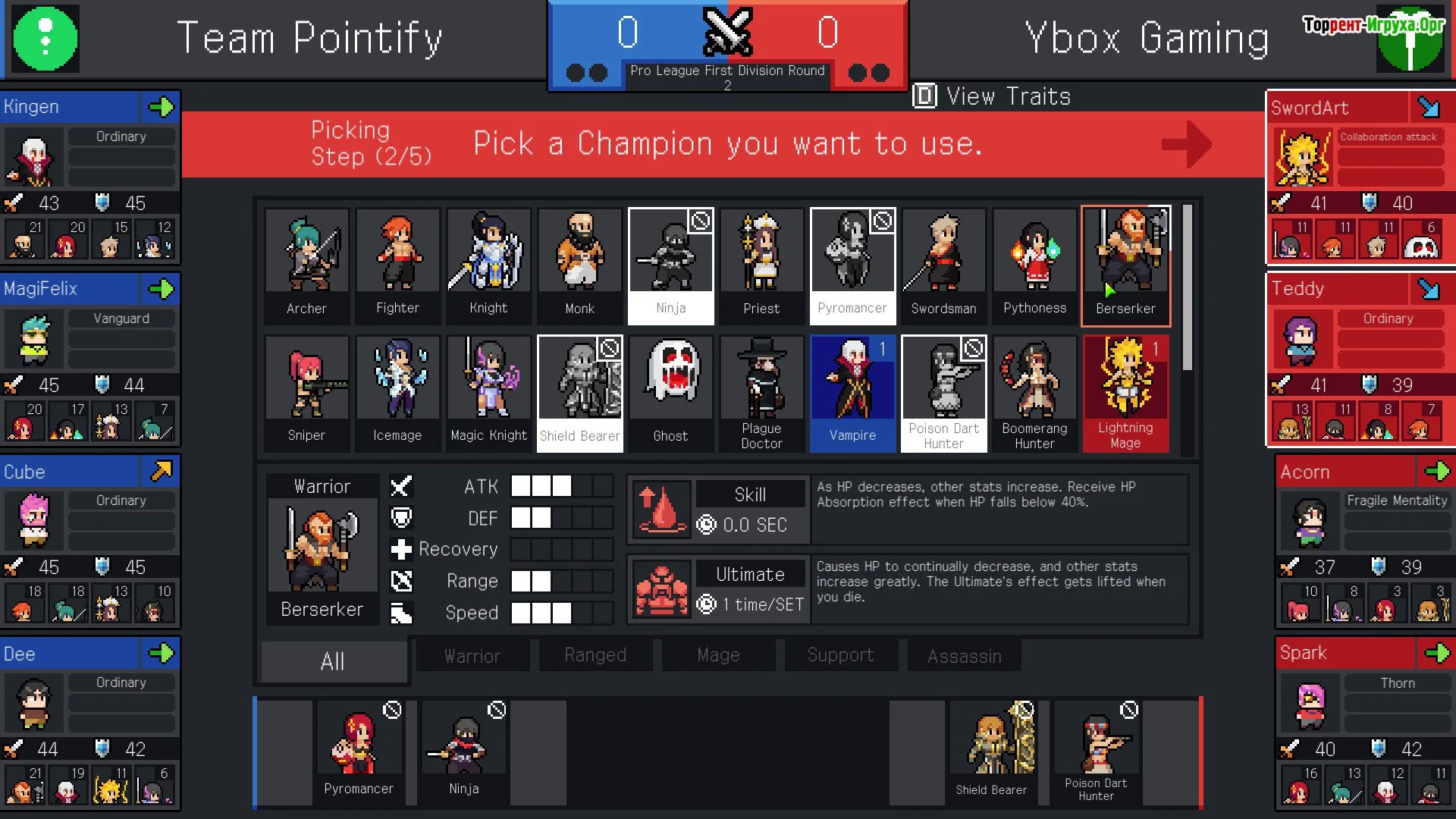Expand MagiFelix's player panel arrow
The width and height of the screenshot is (1456, 819).
[x=161, y=289]
